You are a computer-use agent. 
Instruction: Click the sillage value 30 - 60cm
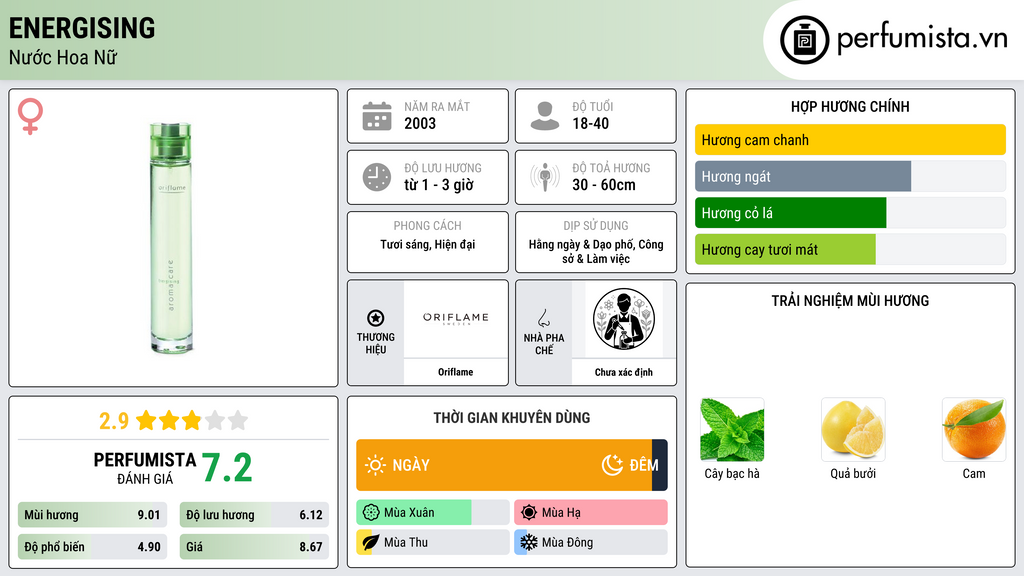tap(604, 185)
